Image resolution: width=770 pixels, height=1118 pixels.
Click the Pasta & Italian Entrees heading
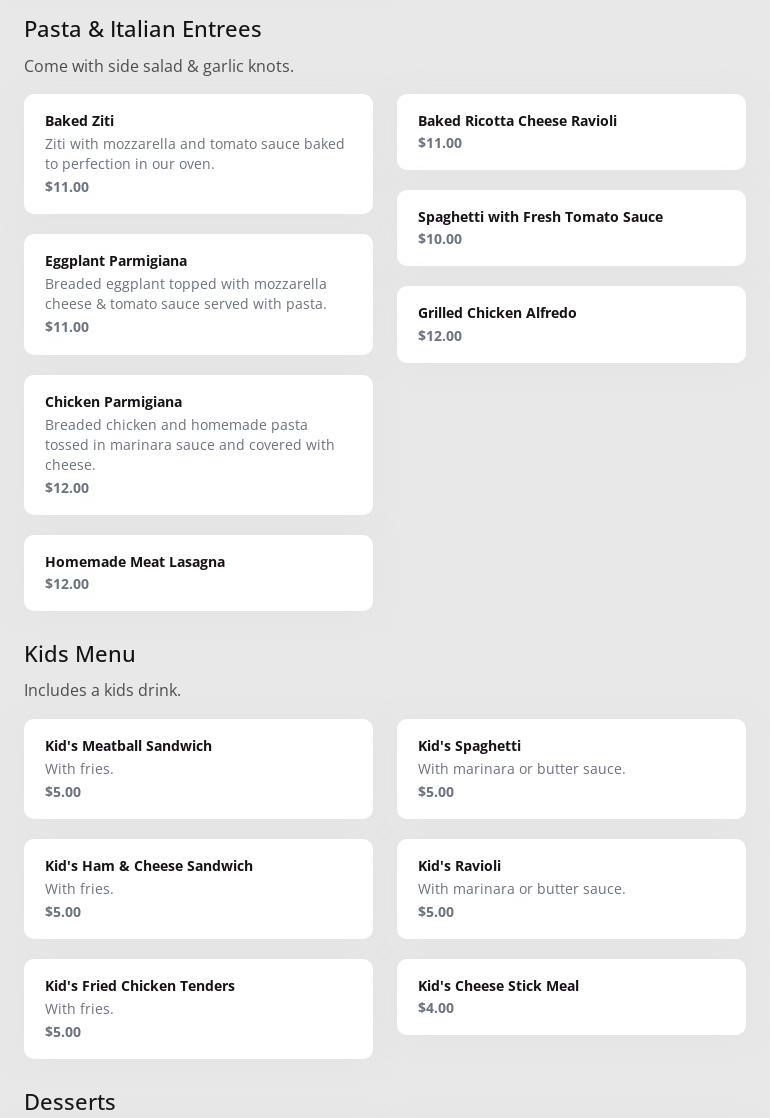click(x=142, y=29)
